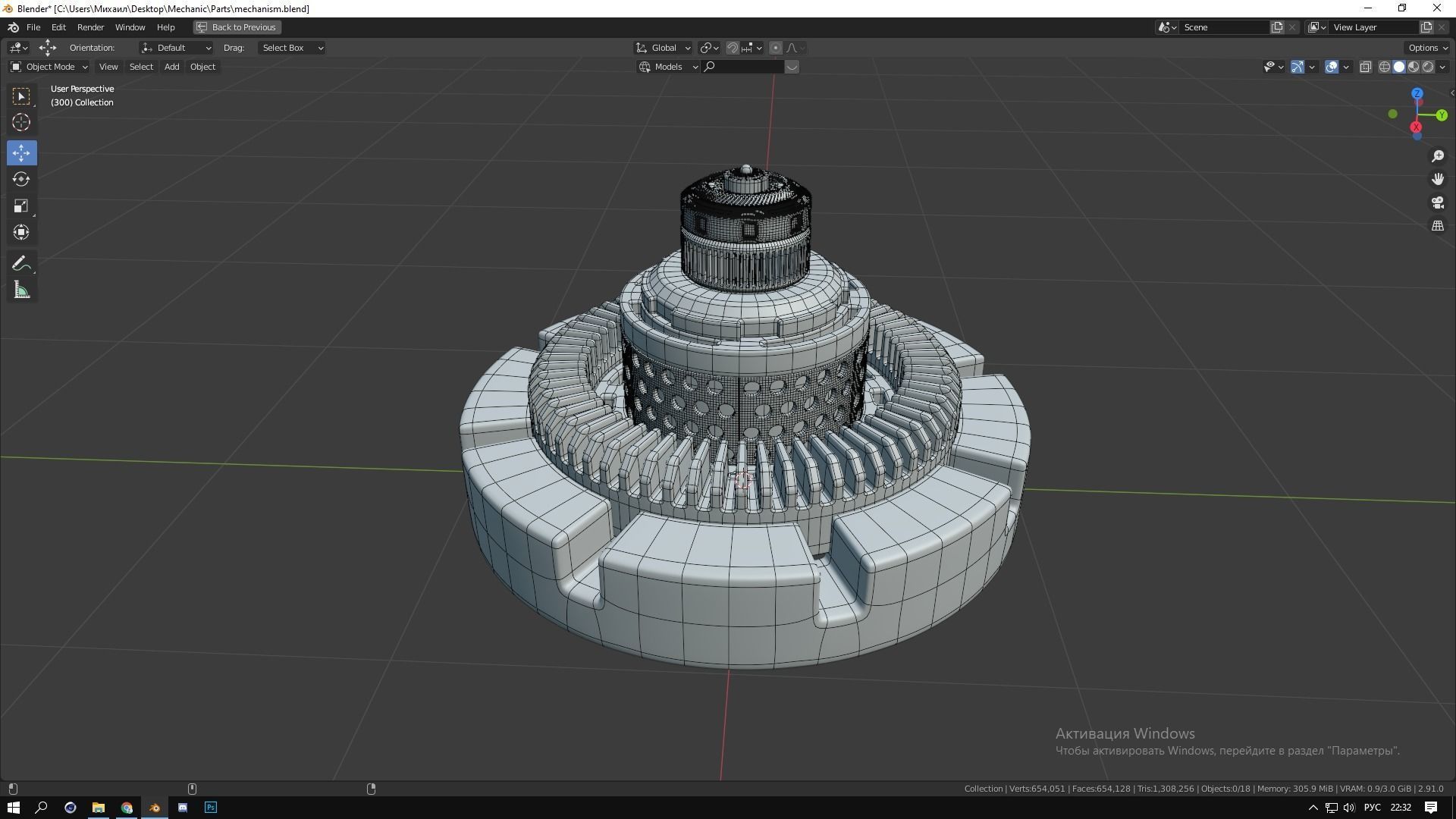
Task: Select the Select Box tool
Action: click(21, 96)
